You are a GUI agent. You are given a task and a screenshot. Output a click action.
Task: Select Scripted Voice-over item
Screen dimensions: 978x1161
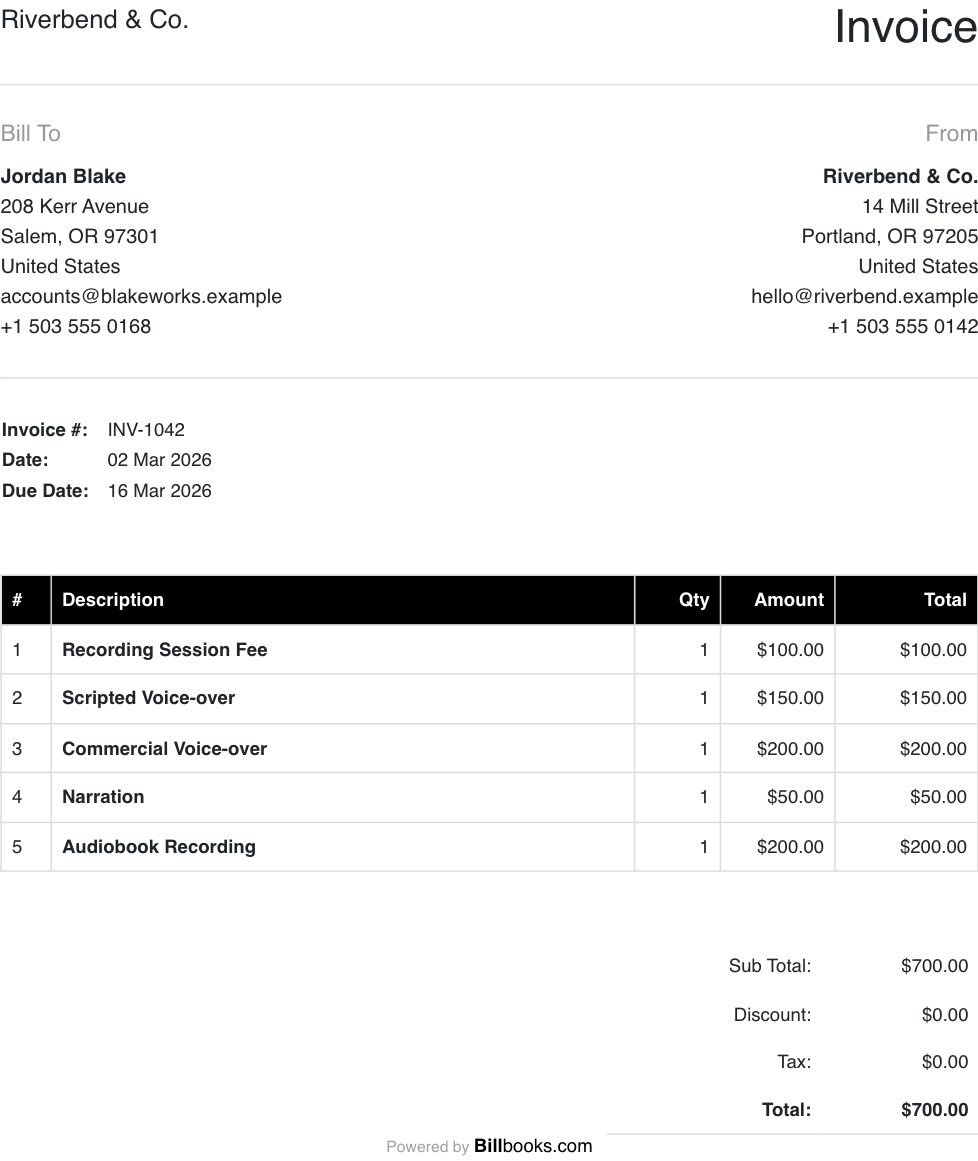pos(148,697)
